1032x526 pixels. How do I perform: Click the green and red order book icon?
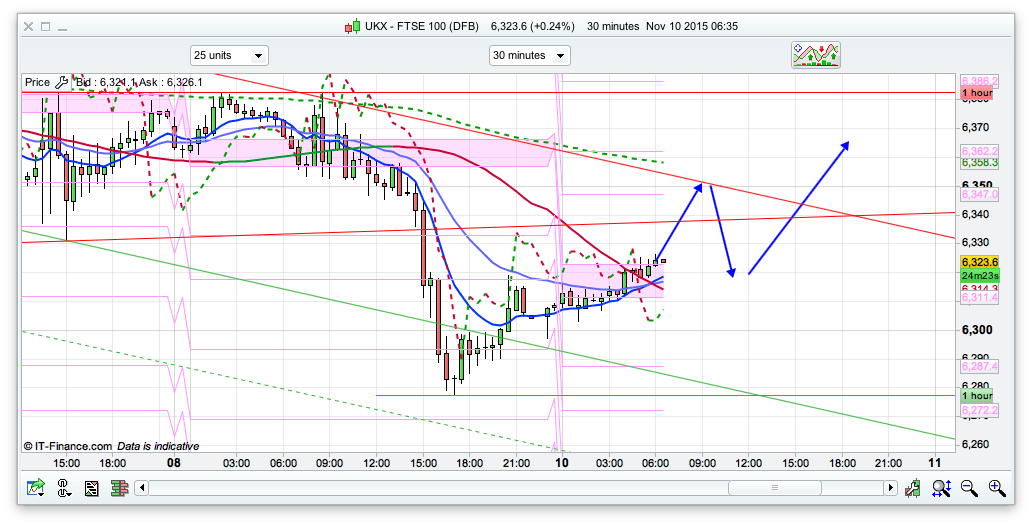118,488
